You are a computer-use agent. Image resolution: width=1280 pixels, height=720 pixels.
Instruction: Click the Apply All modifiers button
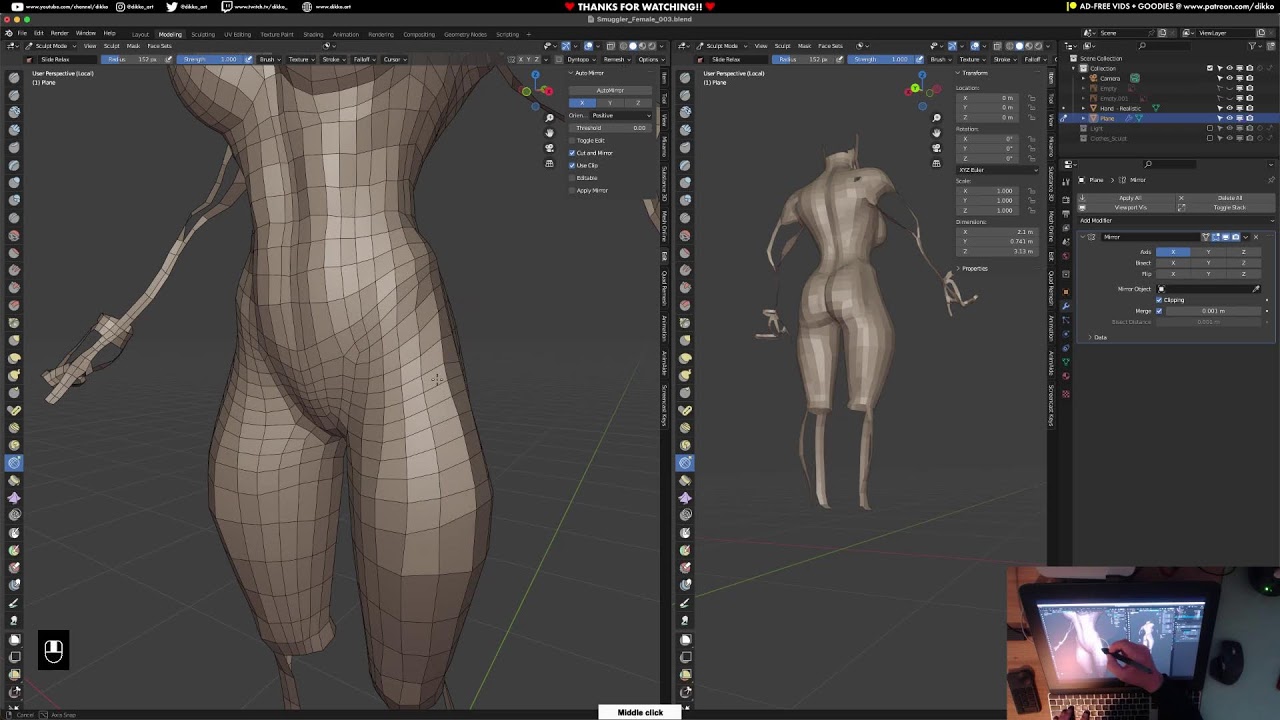click(1130, 198)
